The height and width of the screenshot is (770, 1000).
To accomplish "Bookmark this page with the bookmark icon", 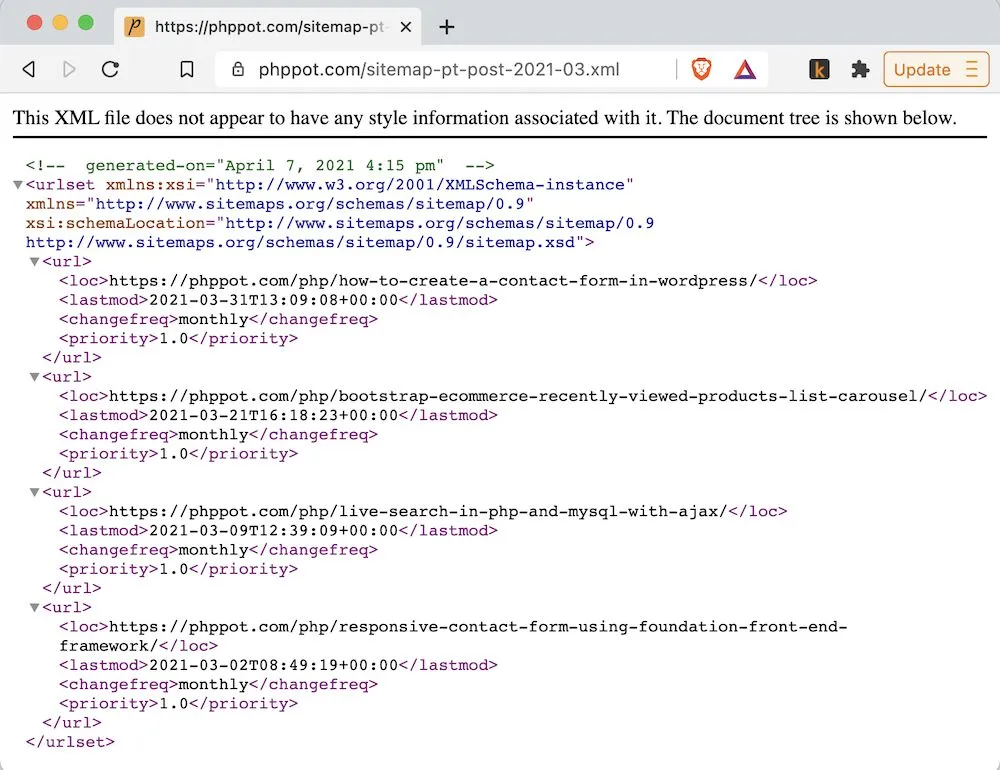I will click(187, 69).
